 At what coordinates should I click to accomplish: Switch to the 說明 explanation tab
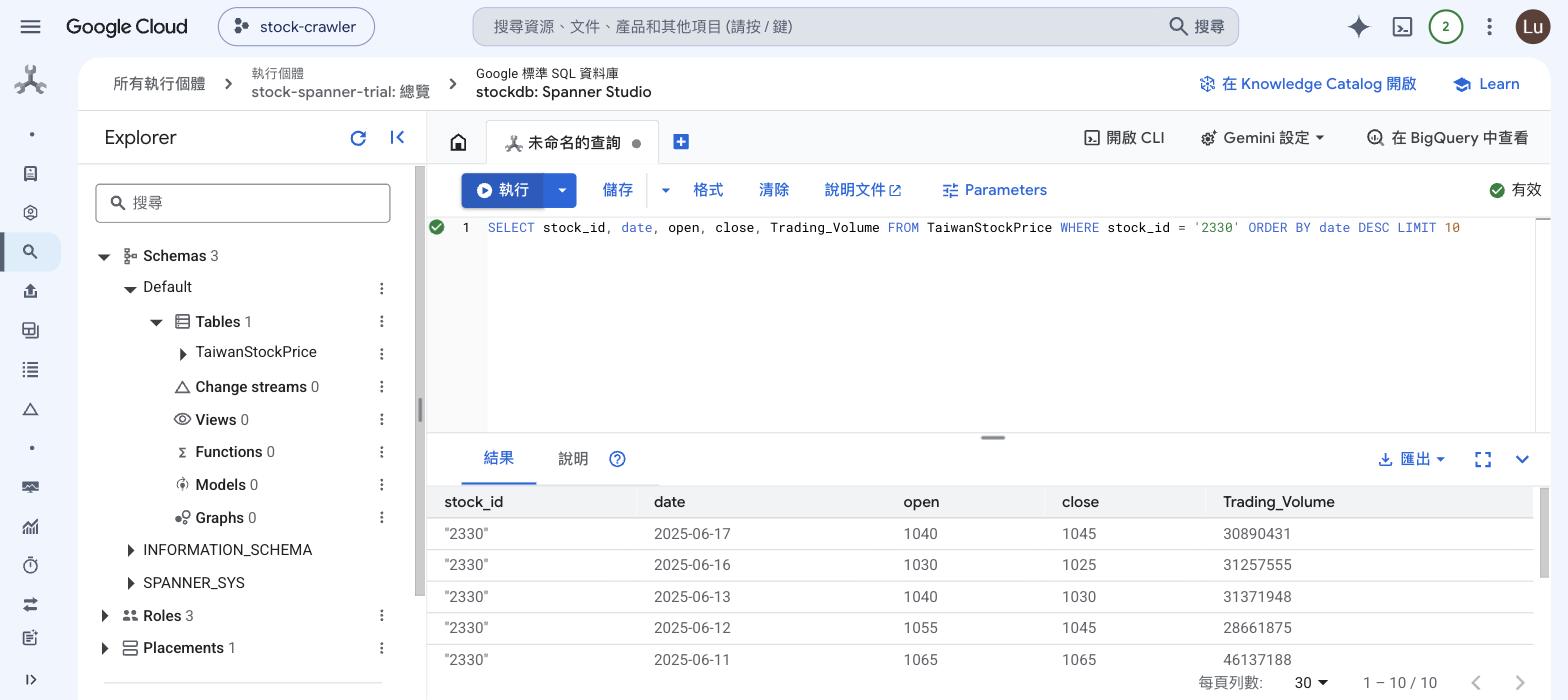pyautogui.click(x=573, y=459)
